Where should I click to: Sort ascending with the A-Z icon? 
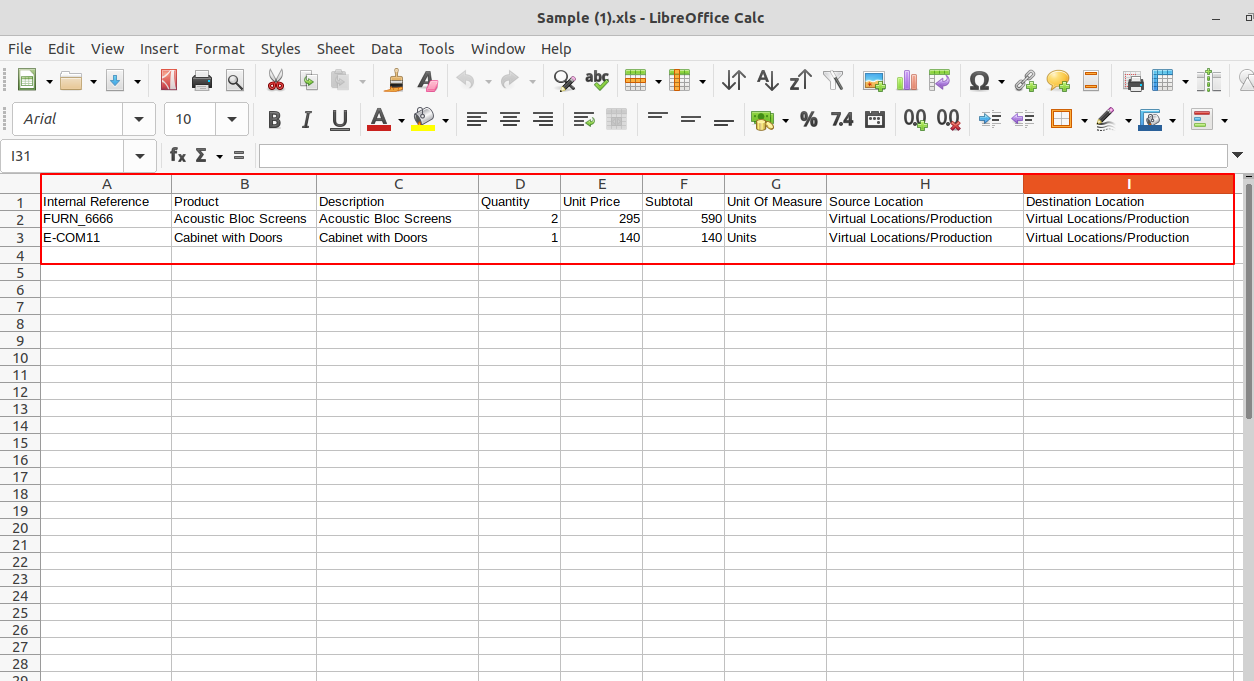click(x=767, y=81)
